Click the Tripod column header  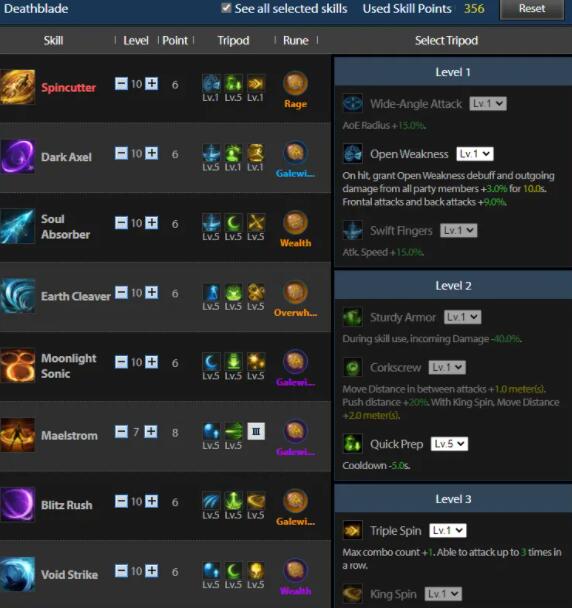233,40
